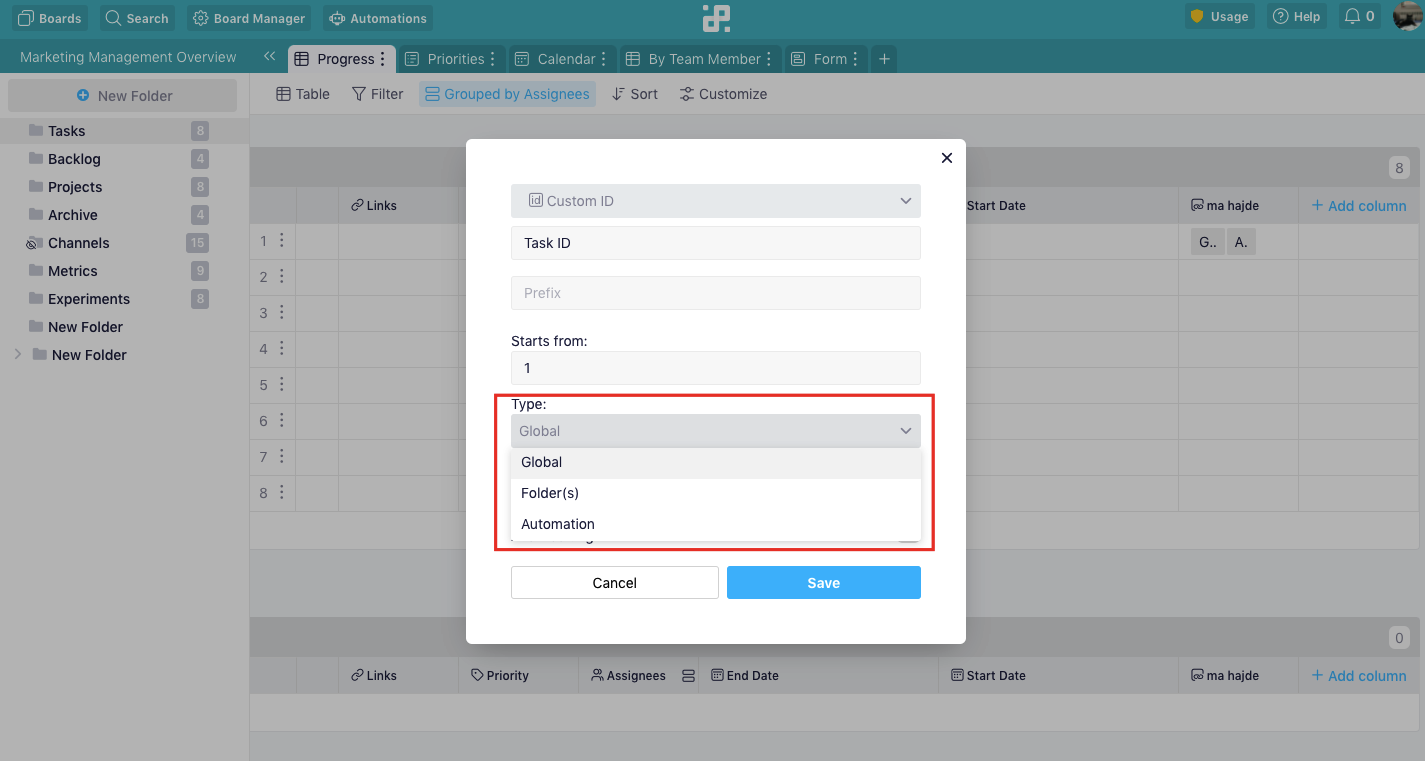Click the Starts from number field

point(716,368)
